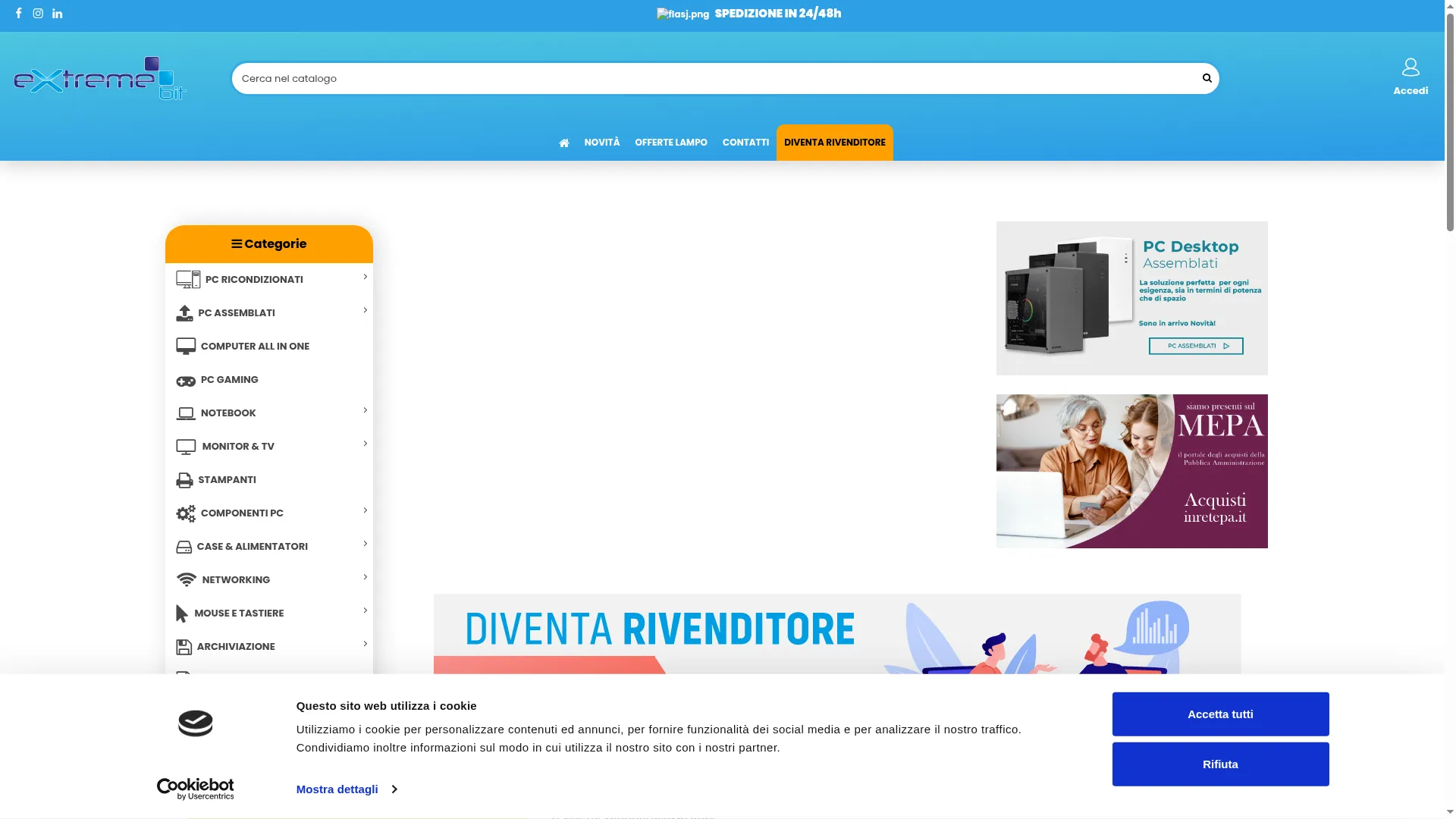Viewport: 1456px width, 819px height.
Task: Open the Novità menu item
Action: tap(601, 143)
